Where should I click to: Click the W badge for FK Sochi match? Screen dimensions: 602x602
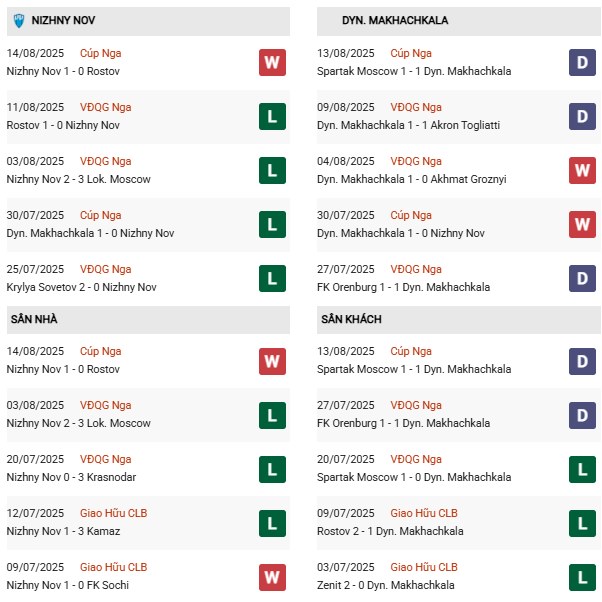[x=271, y=577]
